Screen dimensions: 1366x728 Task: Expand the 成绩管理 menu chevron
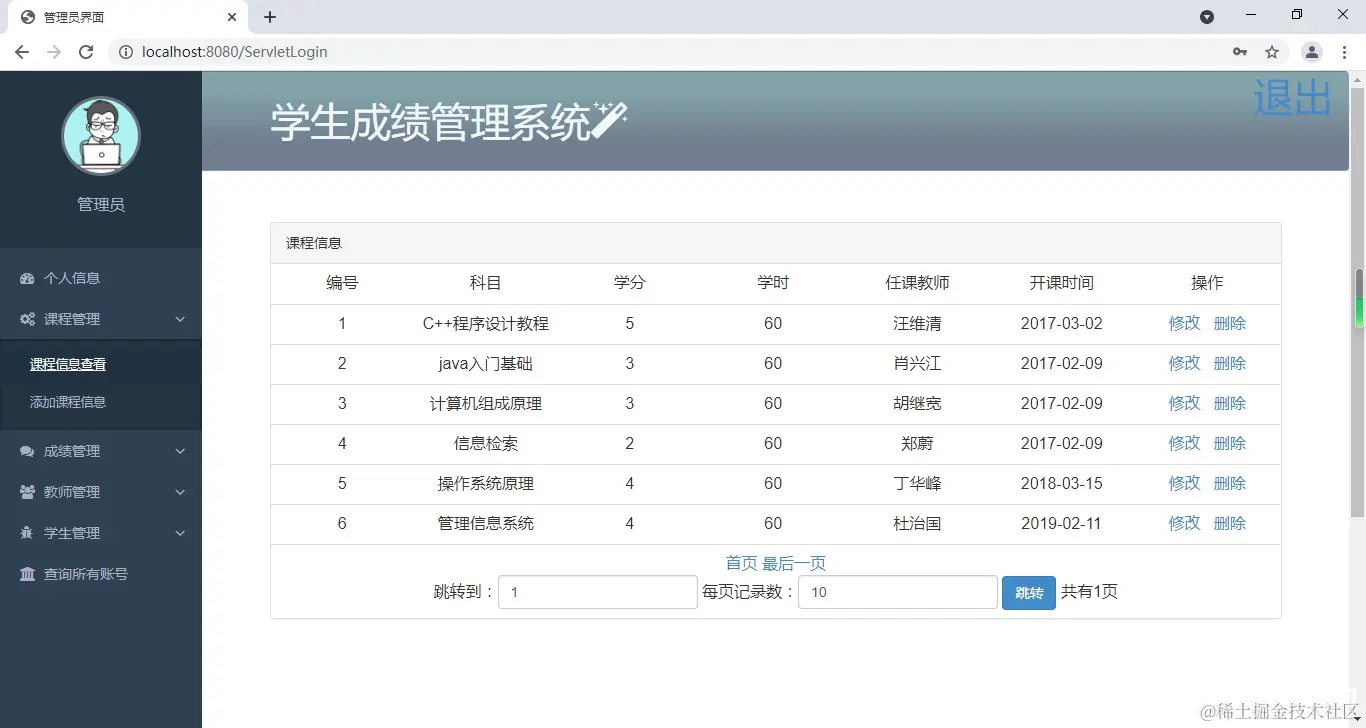pos(180,451)
